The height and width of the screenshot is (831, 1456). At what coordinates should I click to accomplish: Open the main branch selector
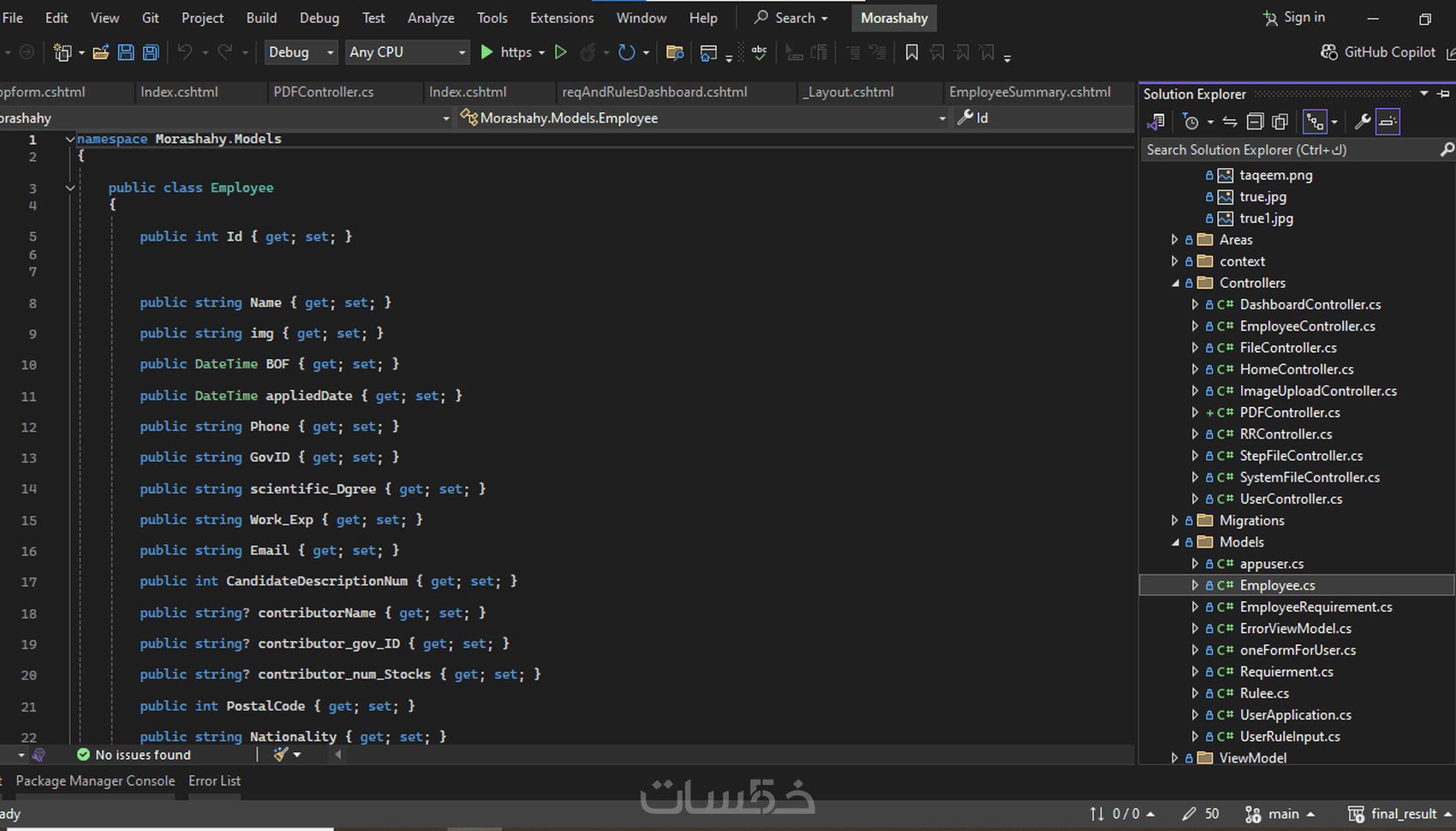(x=1280, y=814)
